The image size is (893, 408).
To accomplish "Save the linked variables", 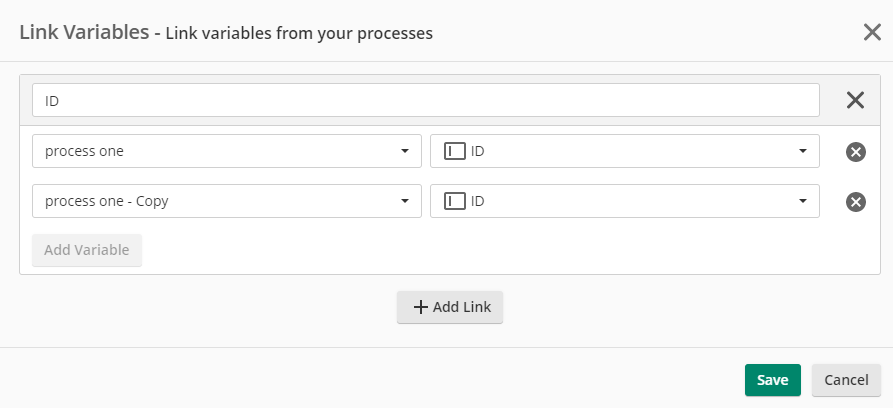I will click(x=772, y=380).
